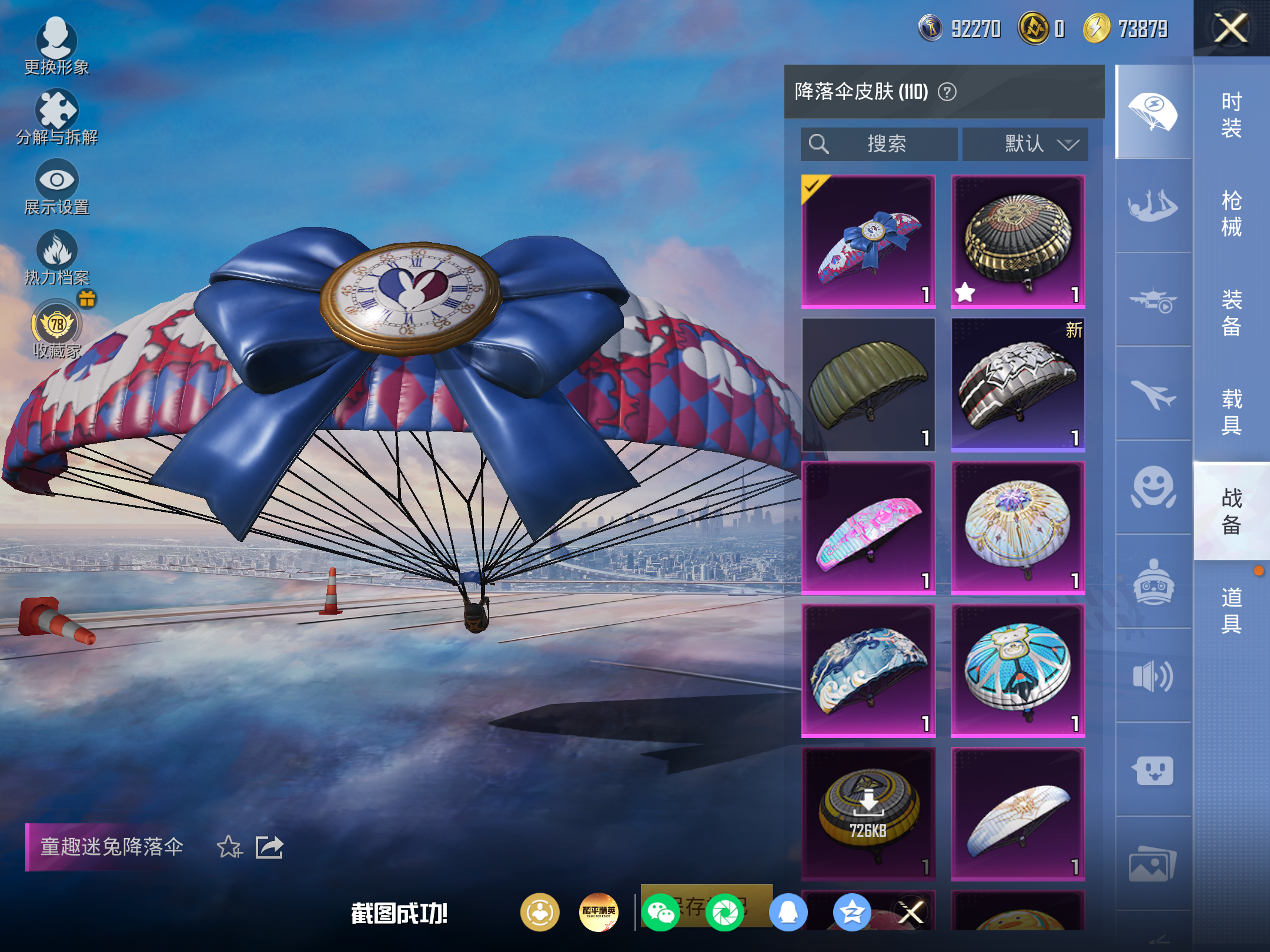Open the emote smiley face category
Image resolution: width=1270 pixels, height=952 pixels.
[1153, 488]
